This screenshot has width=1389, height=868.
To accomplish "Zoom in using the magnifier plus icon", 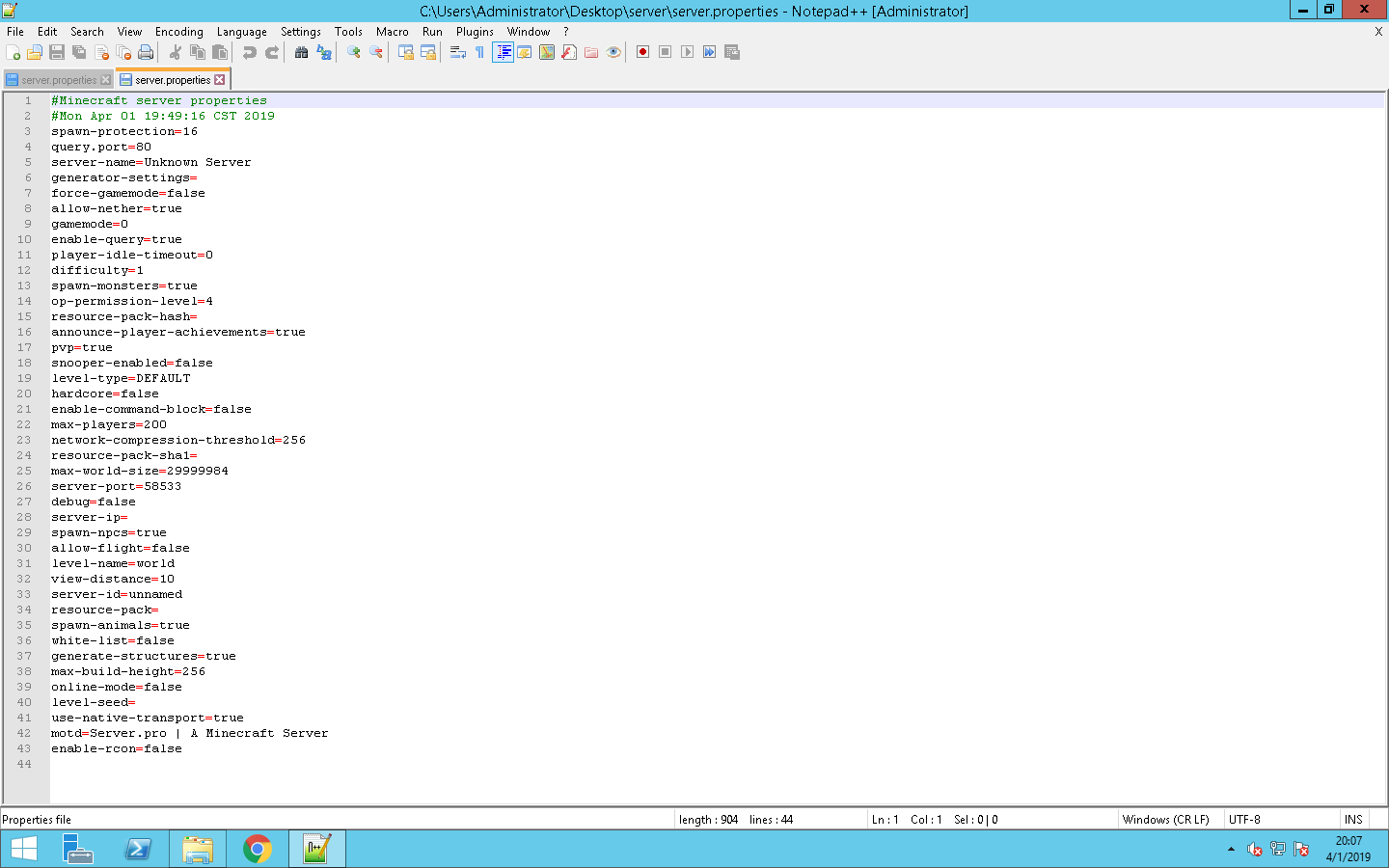I will pyautogui.click(x=354, y=52).
